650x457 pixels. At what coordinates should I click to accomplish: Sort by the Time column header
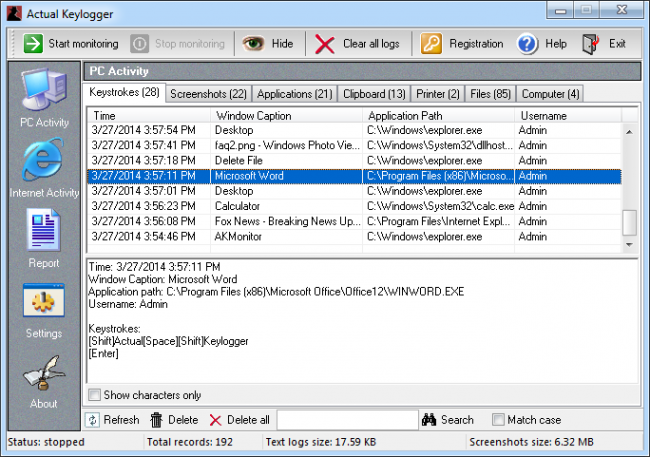click(x=148, y=116)
